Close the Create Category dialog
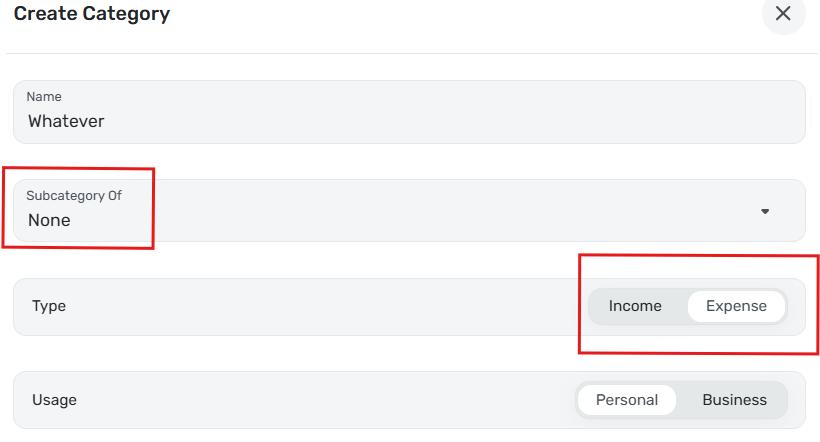The width and height of the screenshot is (820, 442). click(783, 14)
